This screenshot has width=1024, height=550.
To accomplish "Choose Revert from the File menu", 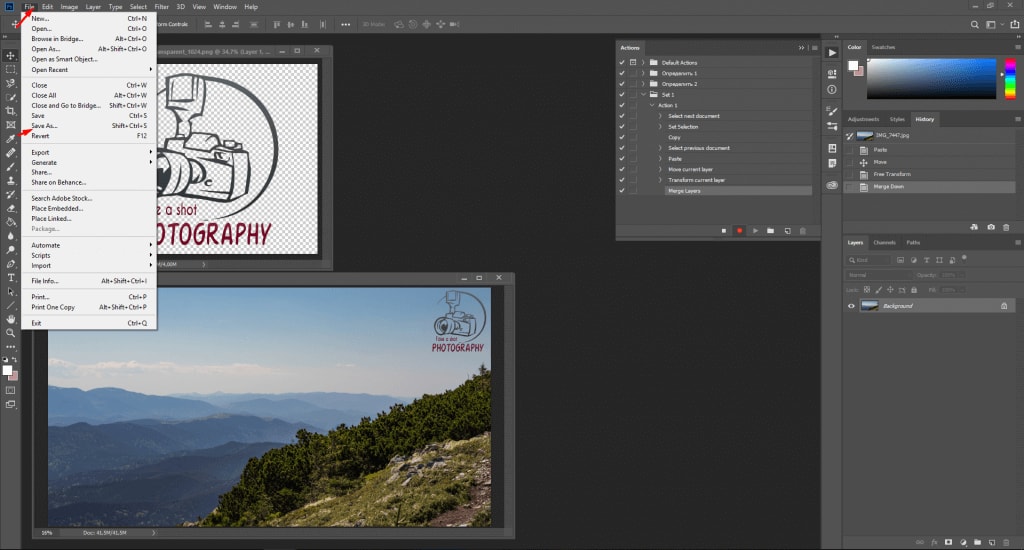I will [x=90, y=136].
